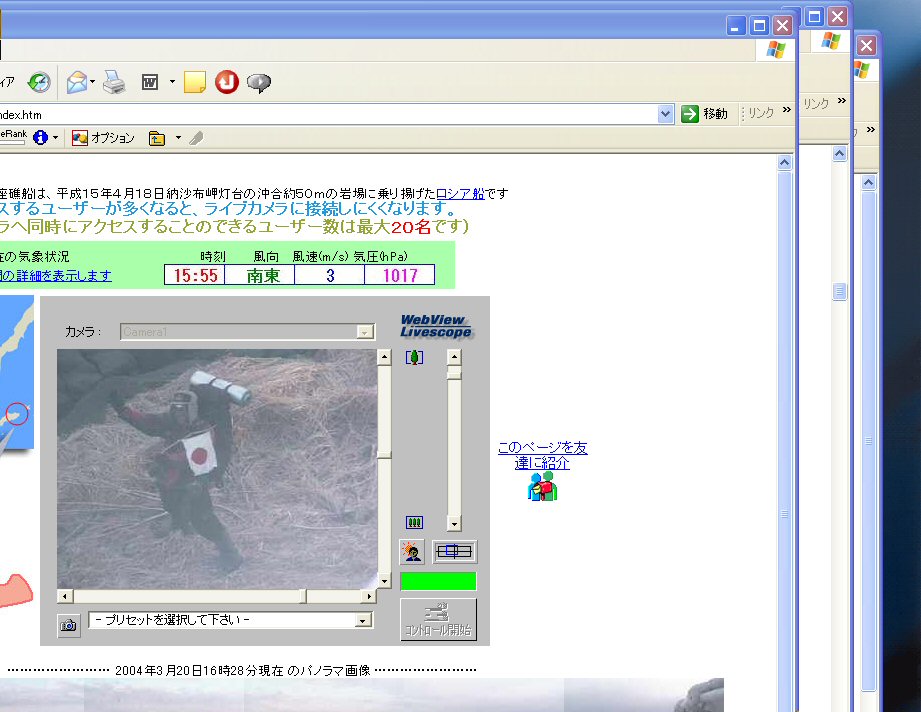Click the blue page info icon
Viewport: 921px width, 712px height.
[x=40, y=138]
